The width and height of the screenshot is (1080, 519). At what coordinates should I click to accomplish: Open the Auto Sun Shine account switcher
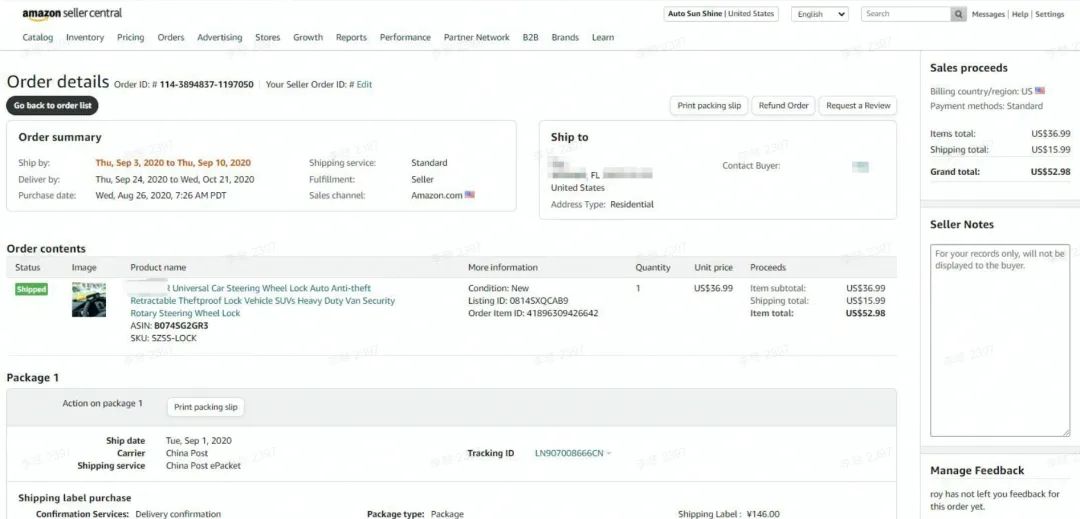point(721,14)
